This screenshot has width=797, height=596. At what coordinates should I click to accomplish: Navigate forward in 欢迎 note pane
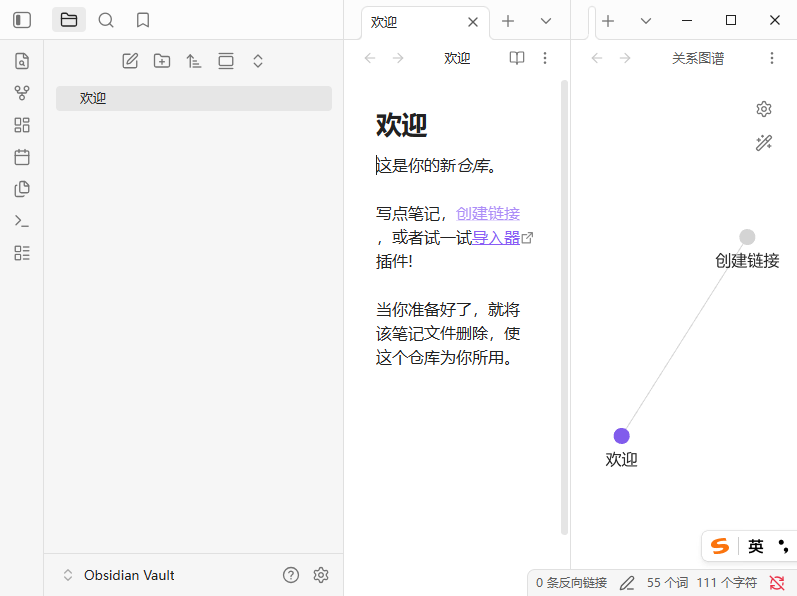click(x=398, y=58)
